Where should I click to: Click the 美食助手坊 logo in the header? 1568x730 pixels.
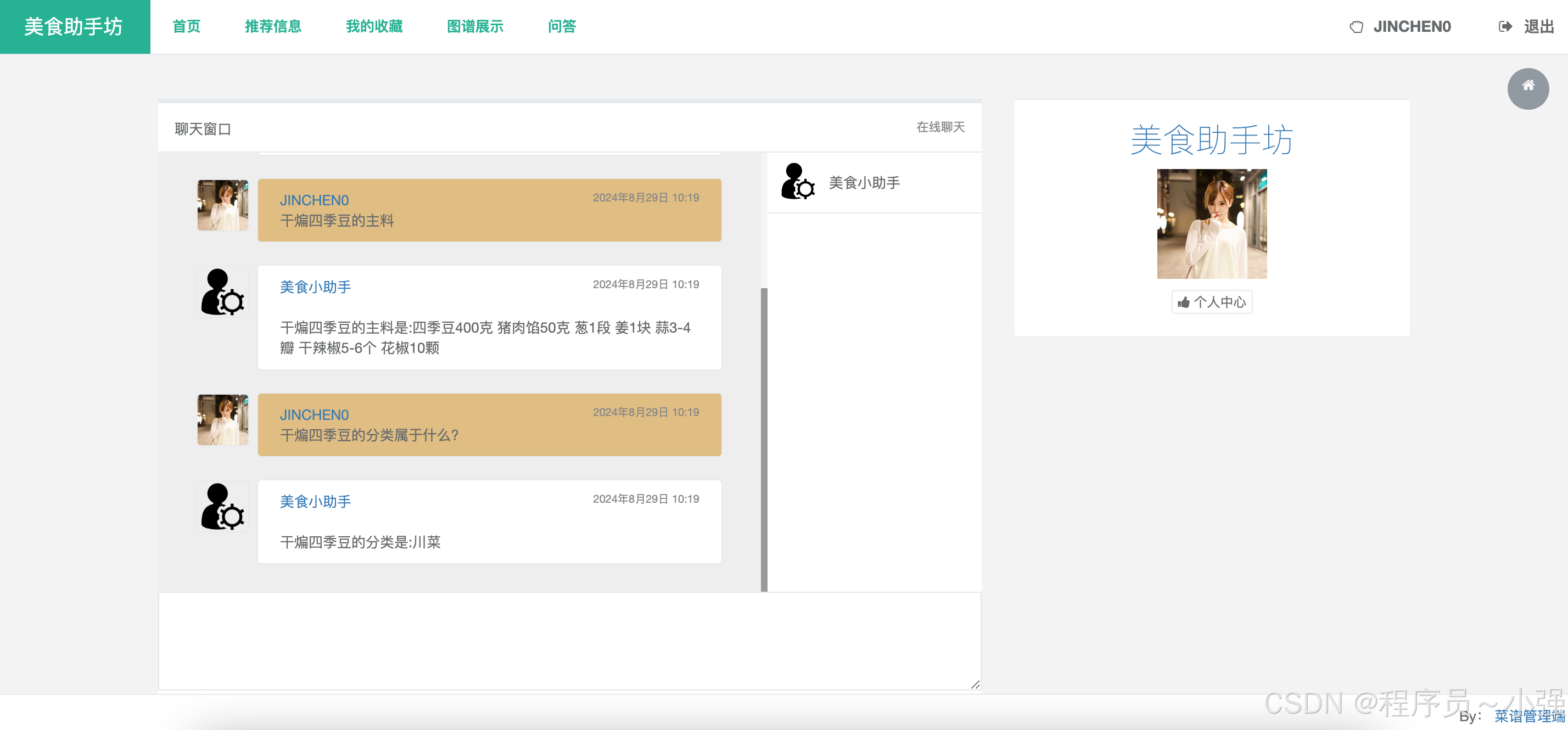tap(74, 27)
